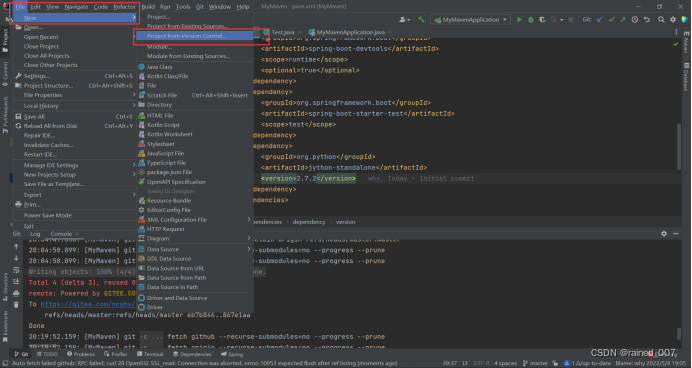Expand Local History submenu
This screenshot has width=692, height=368.
[x=75, y=106]
